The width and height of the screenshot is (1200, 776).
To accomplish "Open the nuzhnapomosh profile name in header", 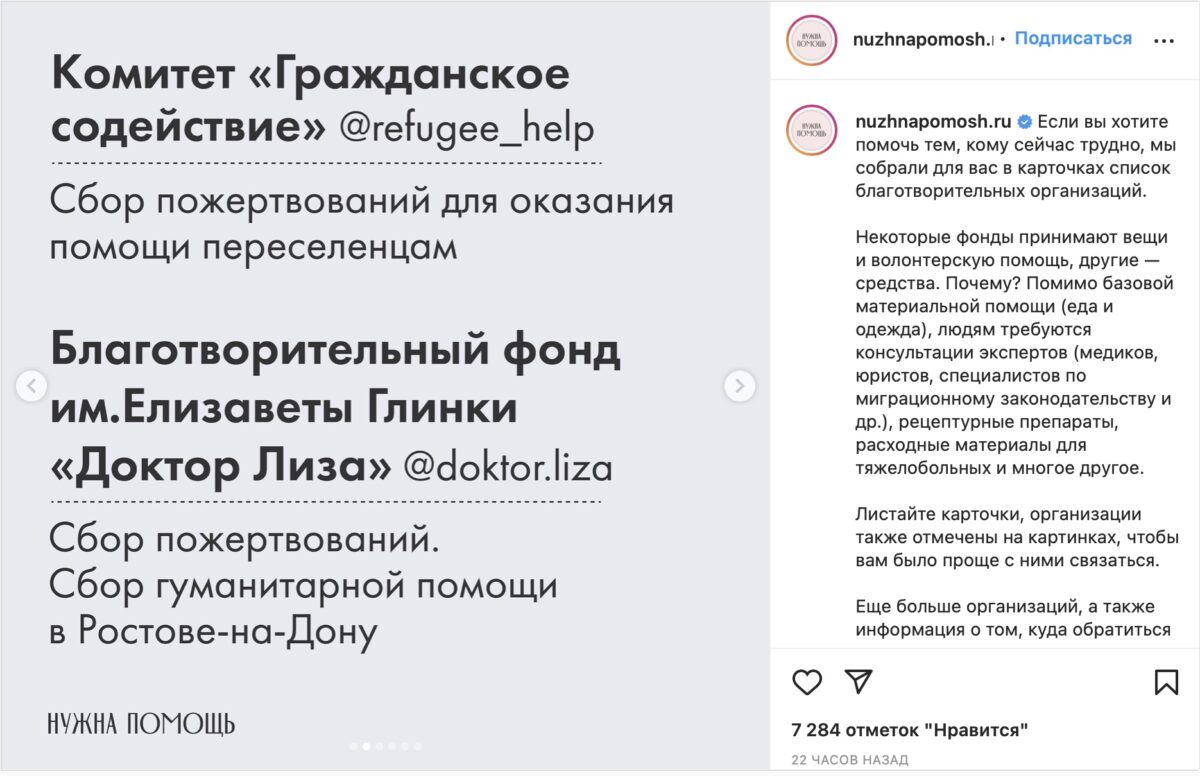I will click(922, 40).
